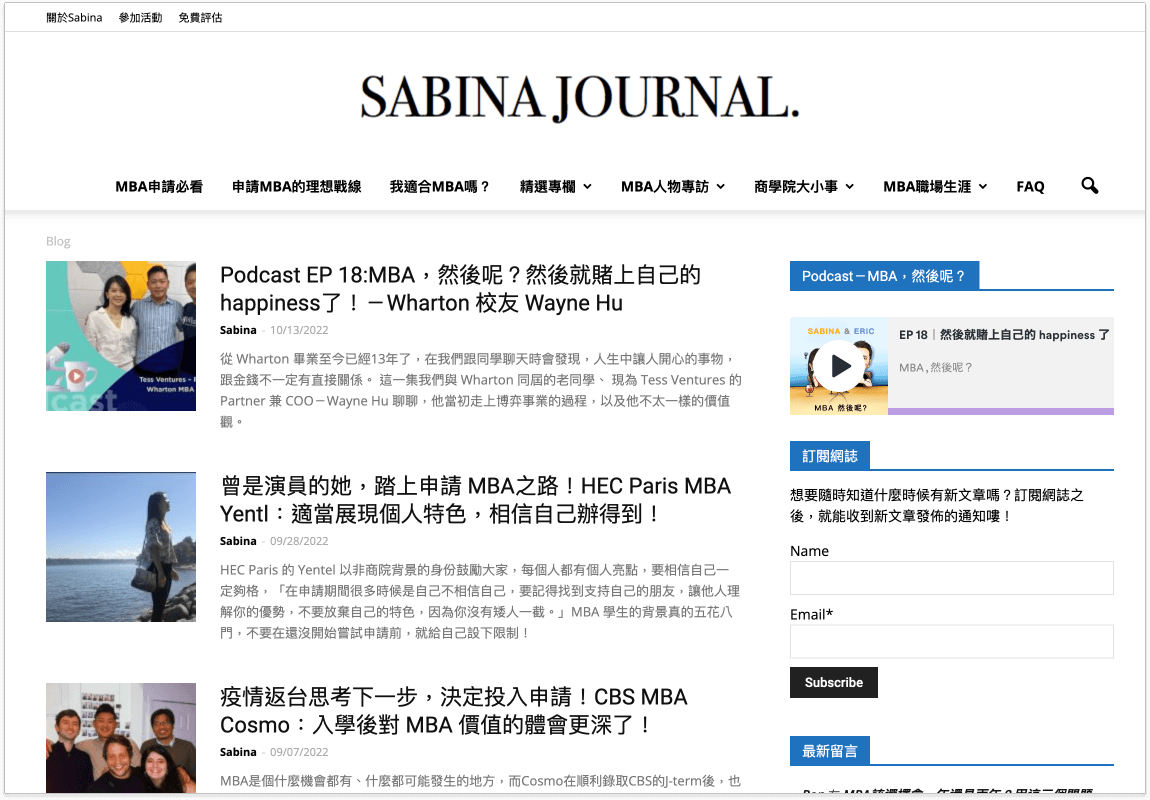Open the FAQ page

[x=1030, y=186]
